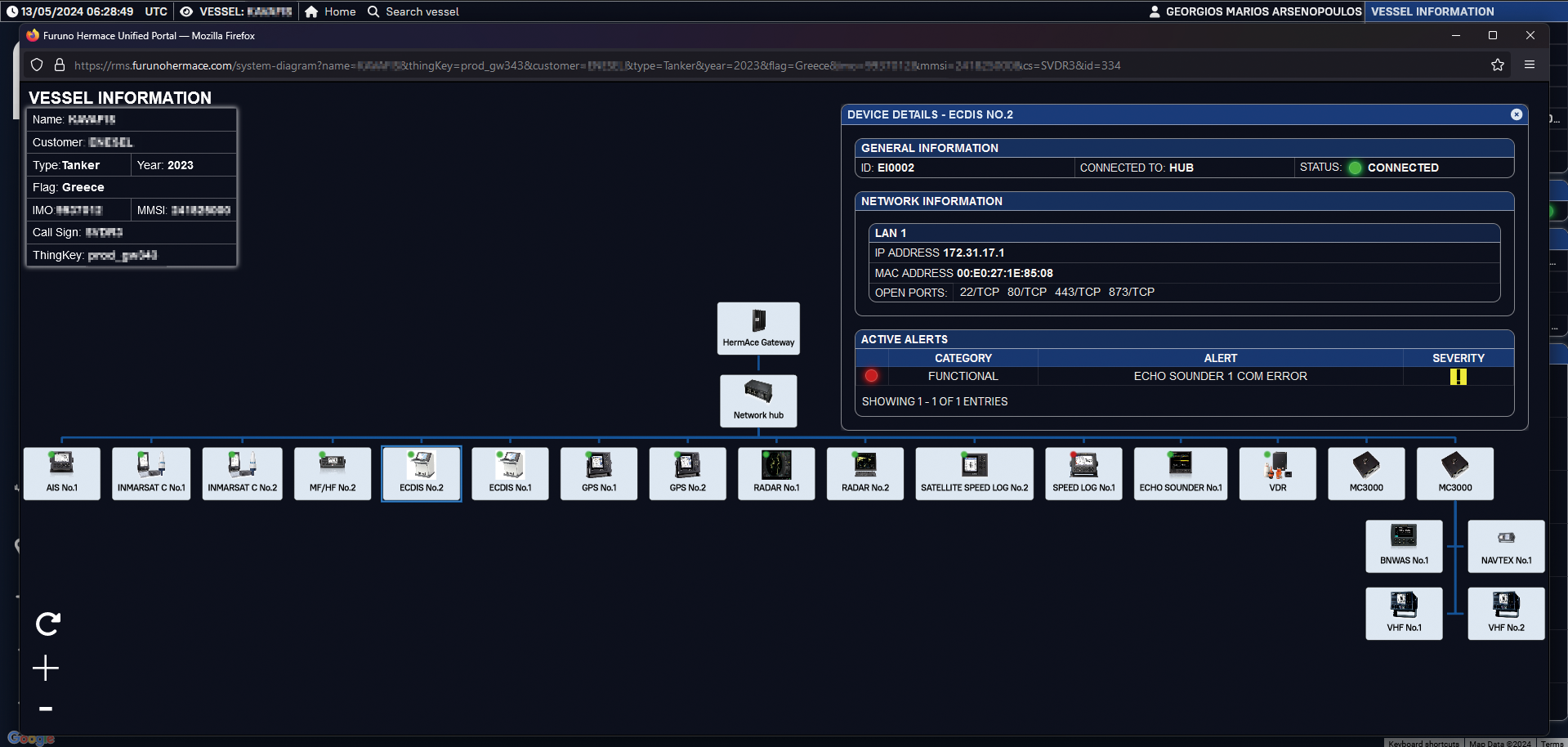Screen dimensions: 1568x747
Task: Click open port 443/TCP
Action: (x=1077, y=292)
